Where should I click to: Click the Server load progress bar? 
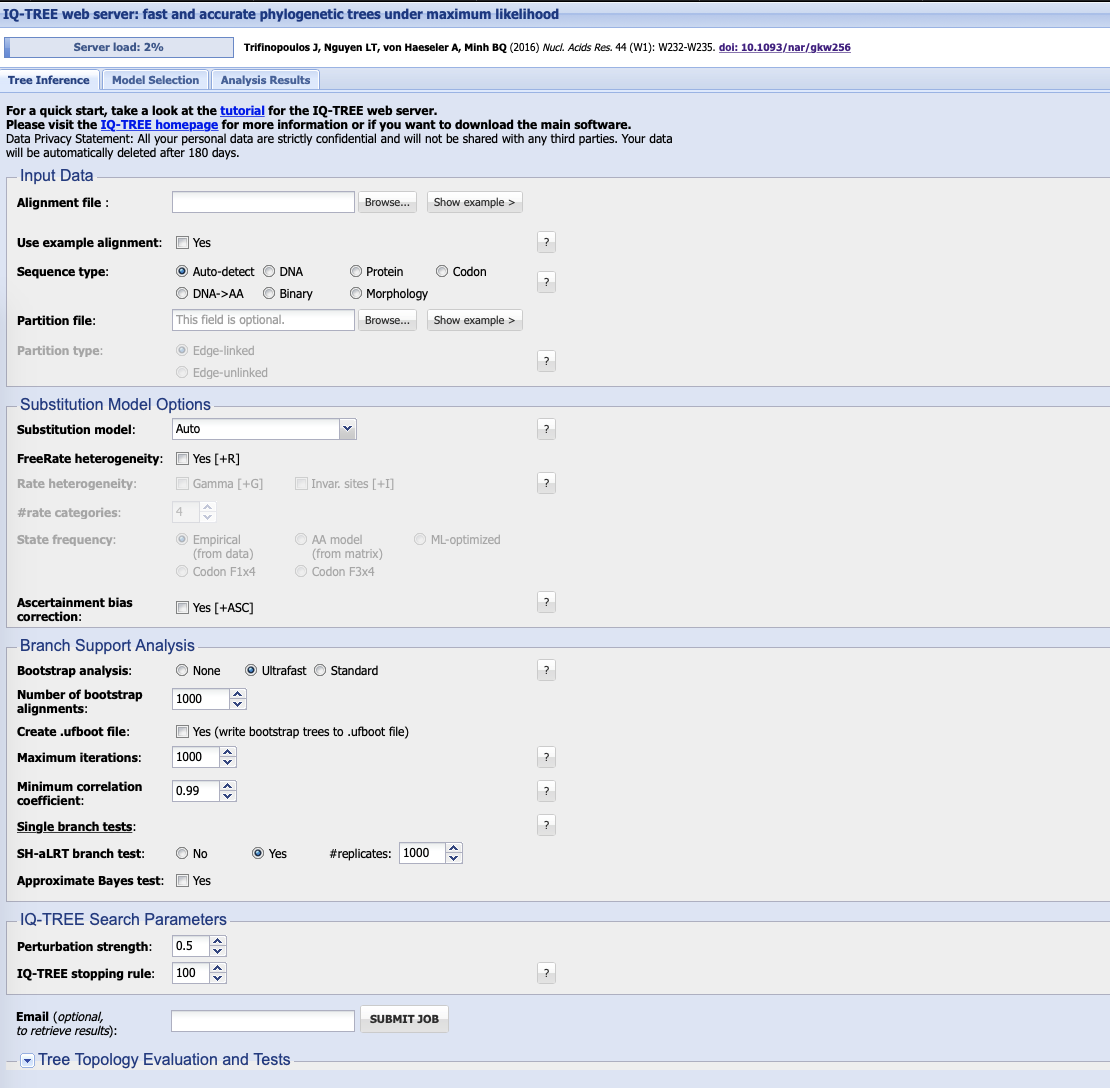[119, 47]
